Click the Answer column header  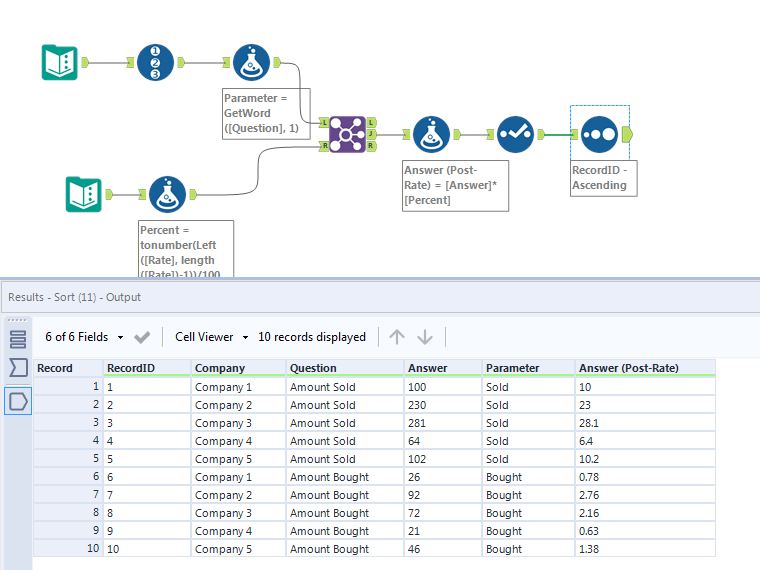[x=443, y=368]
